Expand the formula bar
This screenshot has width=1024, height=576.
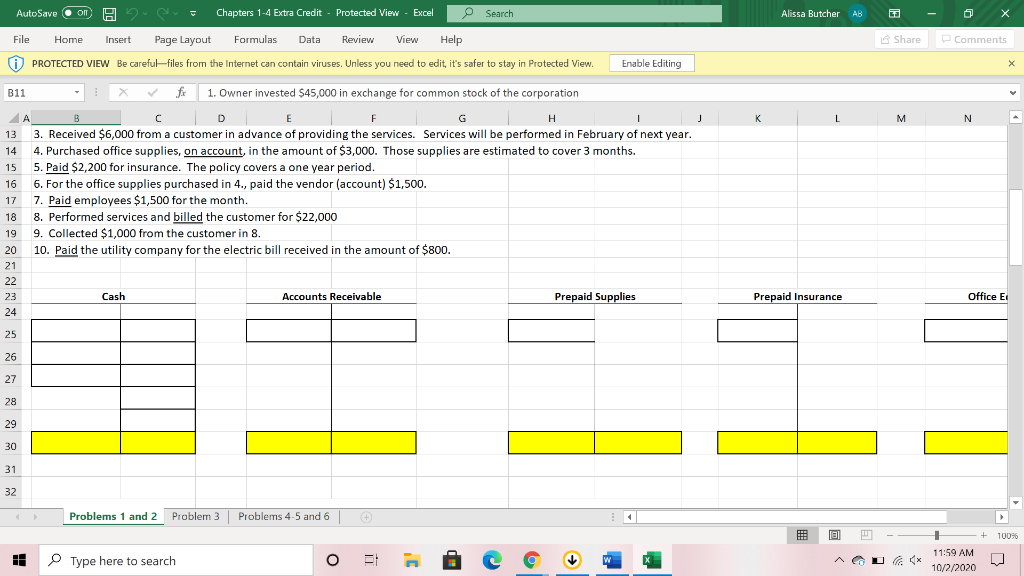click(x=1014, y=93)
